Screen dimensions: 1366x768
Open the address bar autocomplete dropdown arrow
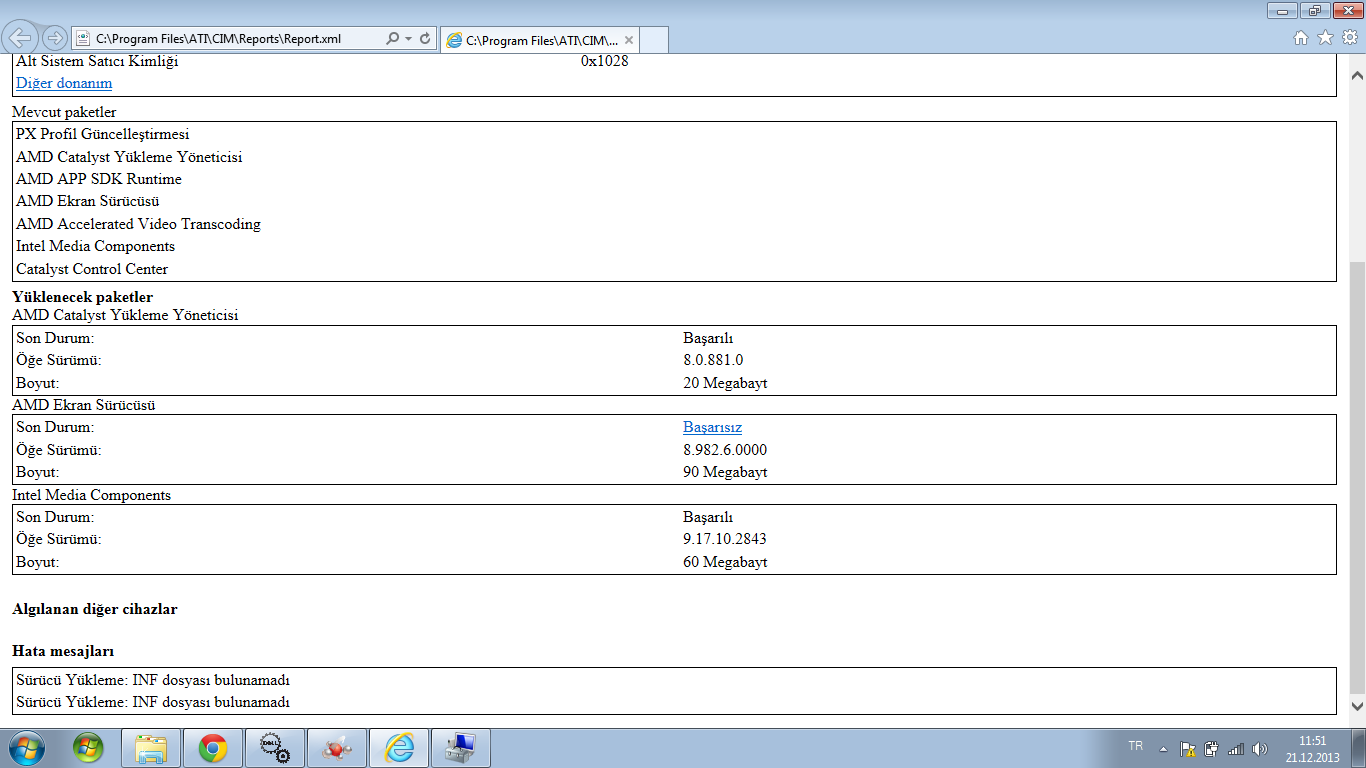409,39
